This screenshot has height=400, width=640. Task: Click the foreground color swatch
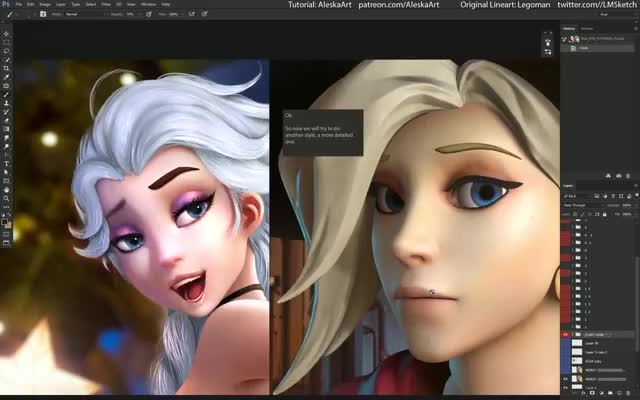[4, 222]
